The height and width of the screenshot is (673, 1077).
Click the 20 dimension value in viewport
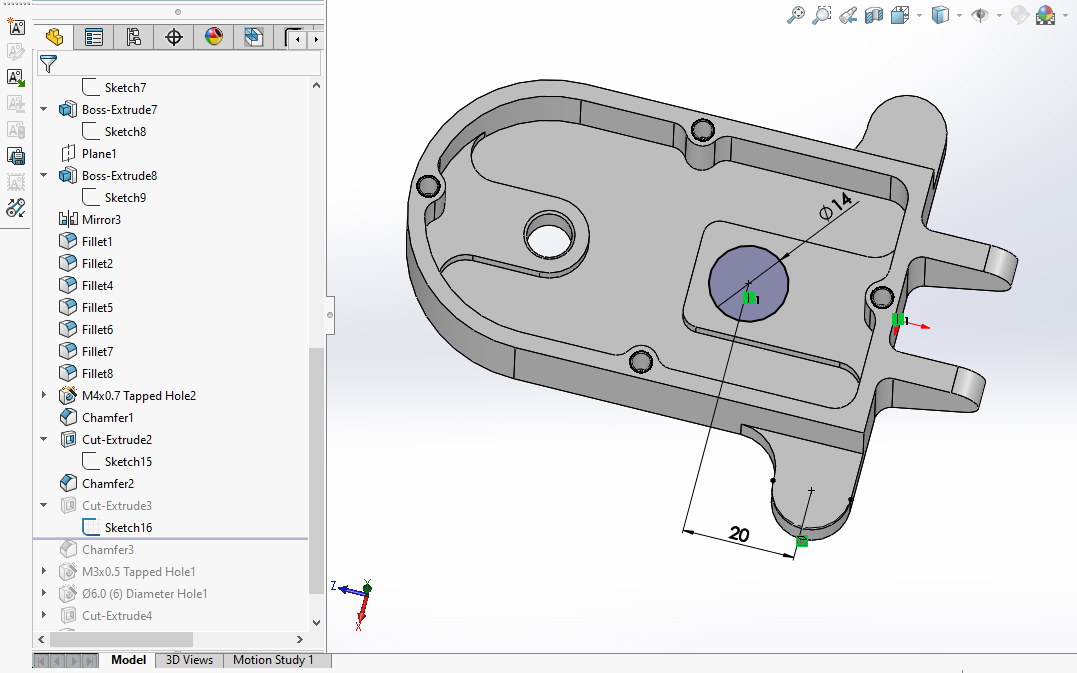(739, 535)
